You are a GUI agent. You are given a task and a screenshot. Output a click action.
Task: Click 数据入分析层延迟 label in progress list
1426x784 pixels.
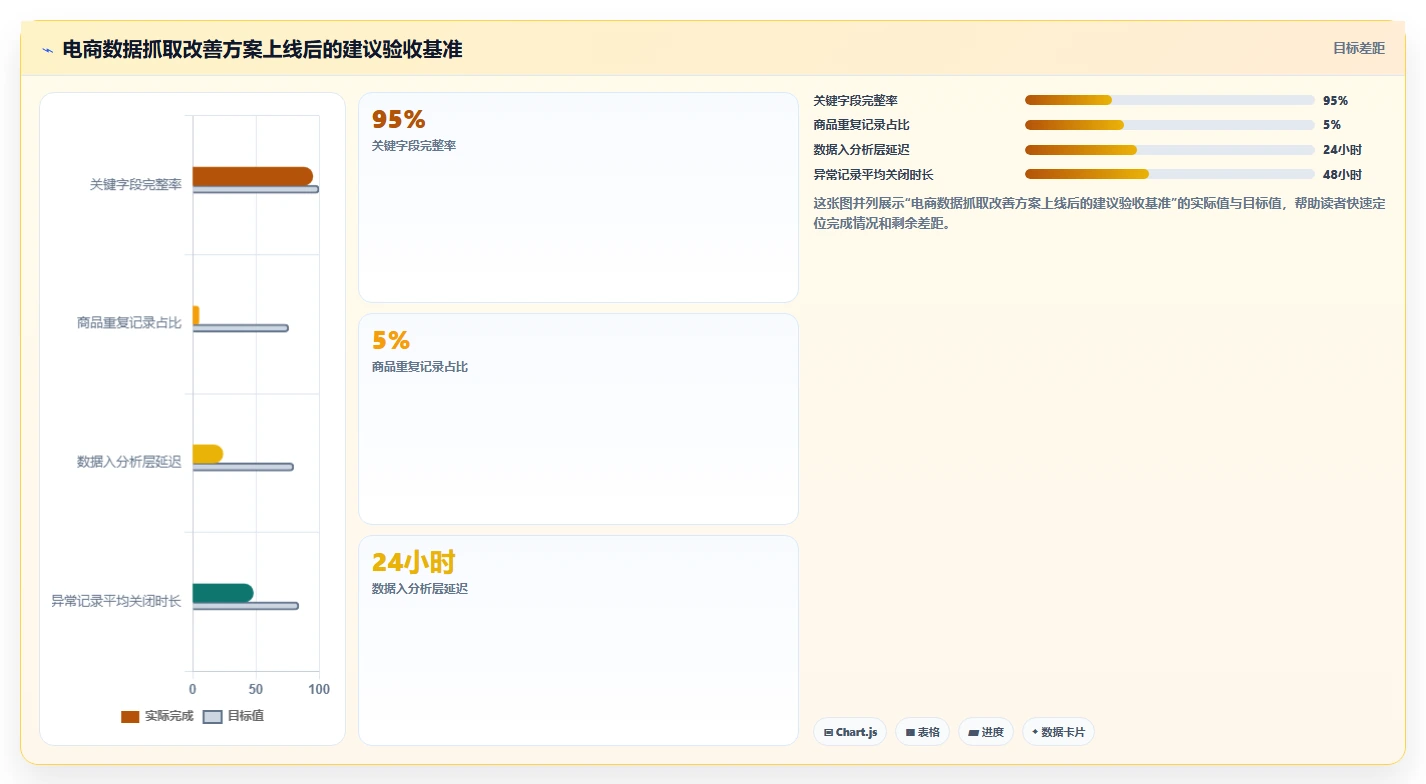click(x=862, y=150)
